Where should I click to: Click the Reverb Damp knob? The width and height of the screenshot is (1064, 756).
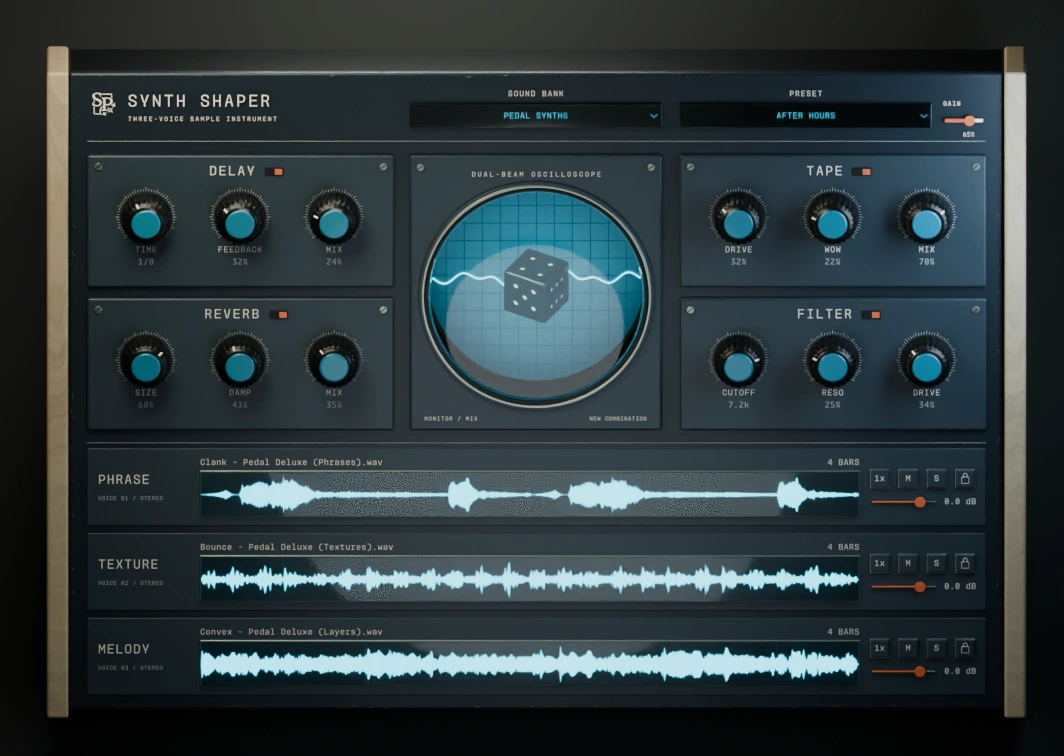tap(240, 362)
